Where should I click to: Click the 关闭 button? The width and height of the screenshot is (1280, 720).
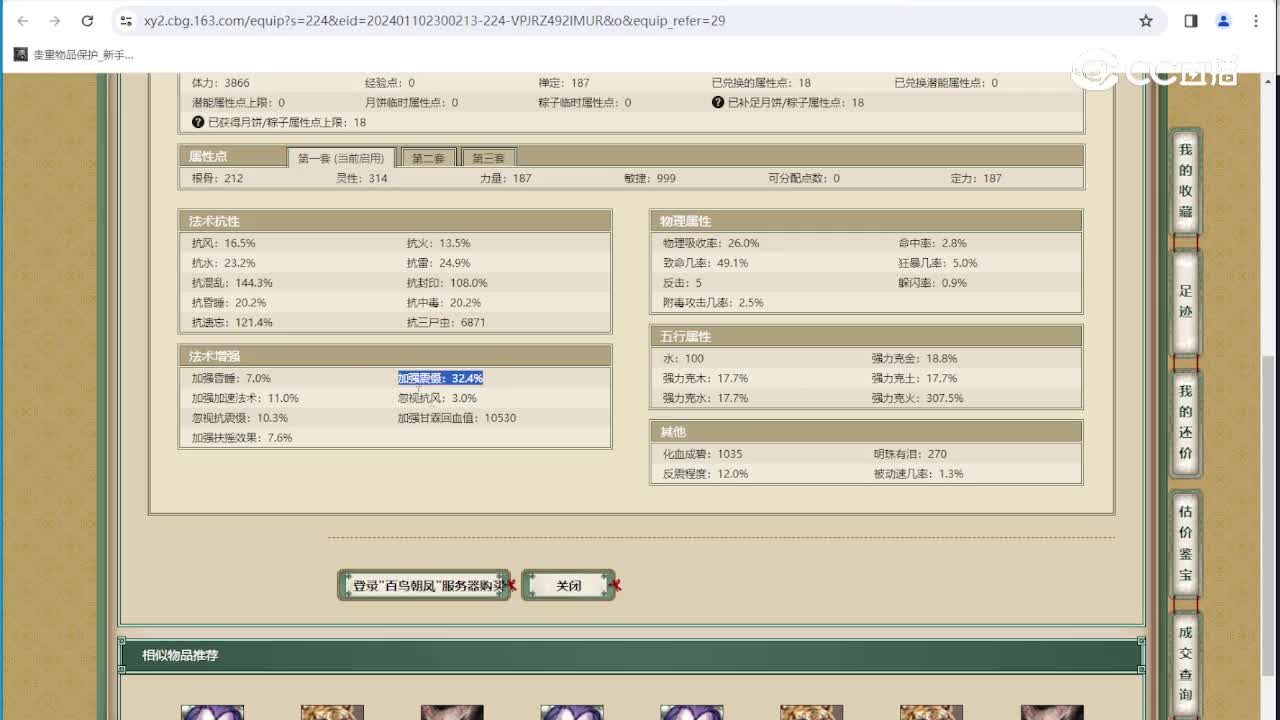point(568,585)
